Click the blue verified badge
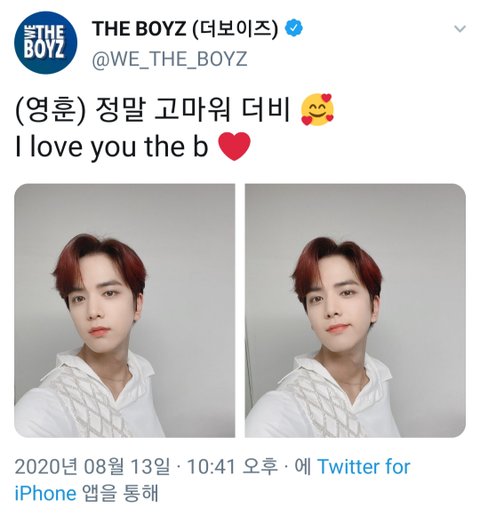This screenshot has width=480, height=516. [x=294, y=28]
